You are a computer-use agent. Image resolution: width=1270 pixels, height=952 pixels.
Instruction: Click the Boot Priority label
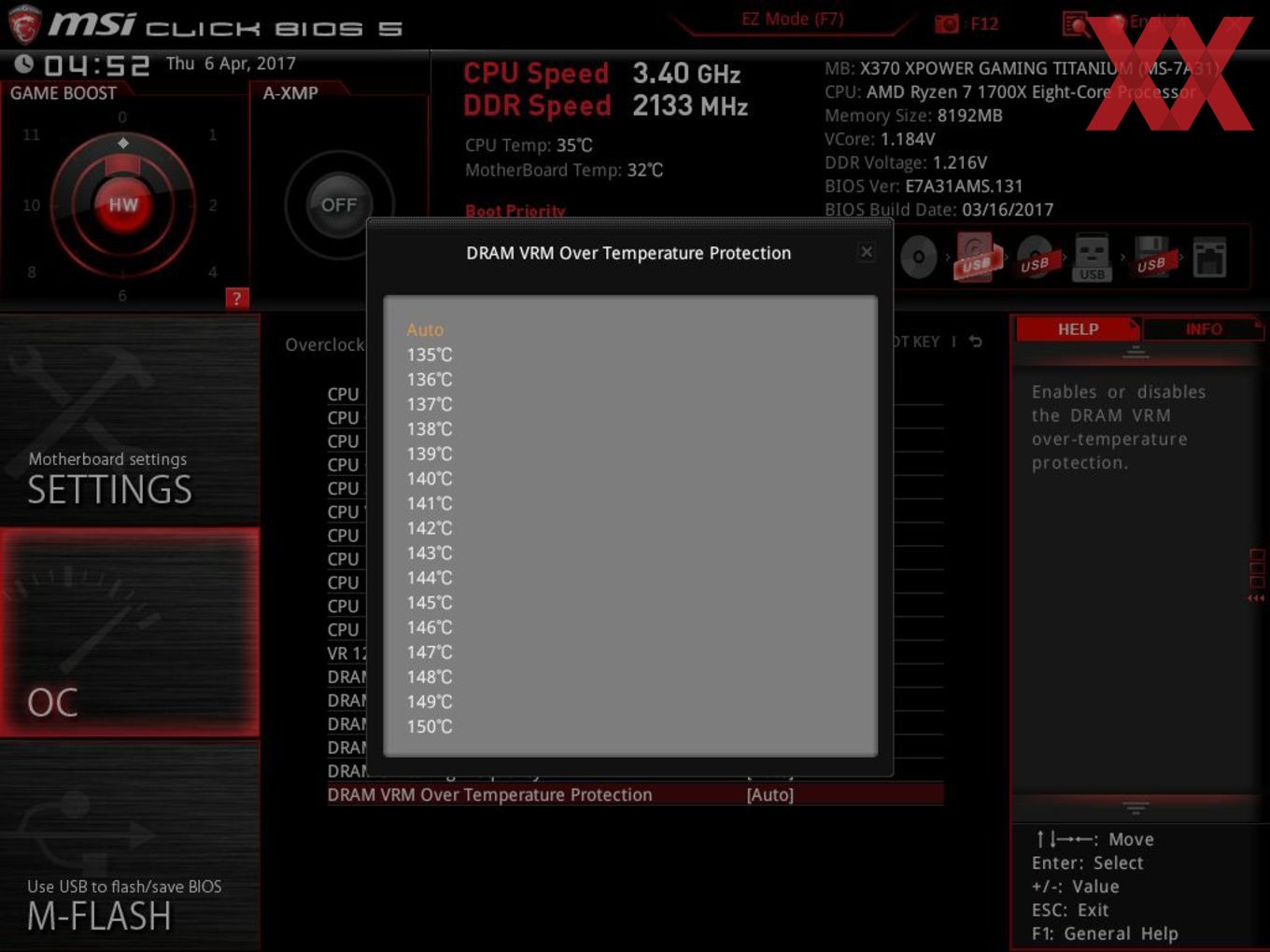point(515,211)
